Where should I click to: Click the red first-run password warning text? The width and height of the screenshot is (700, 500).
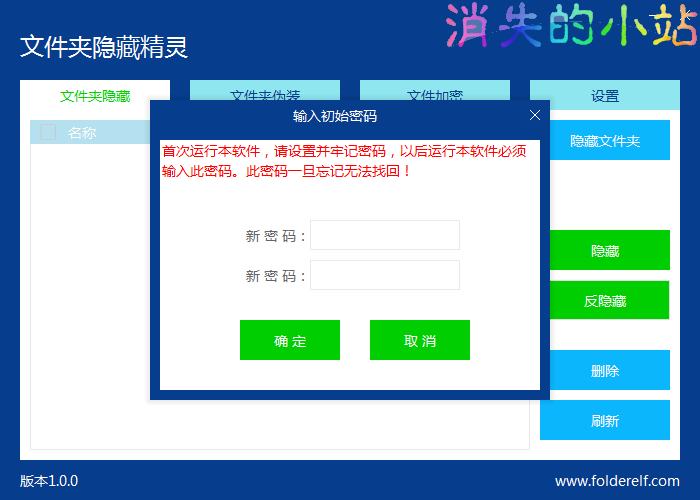click(344, 161)
